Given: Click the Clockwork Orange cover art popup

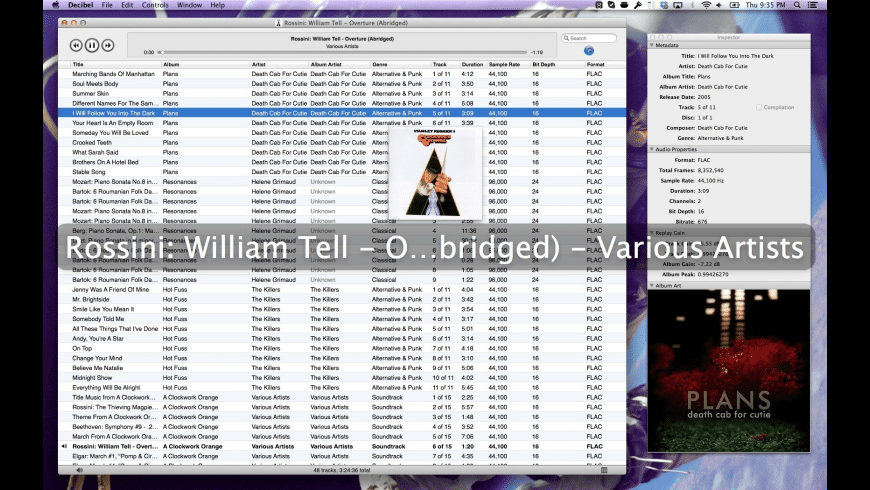Looking at the screenshot, I should [435, 173].
